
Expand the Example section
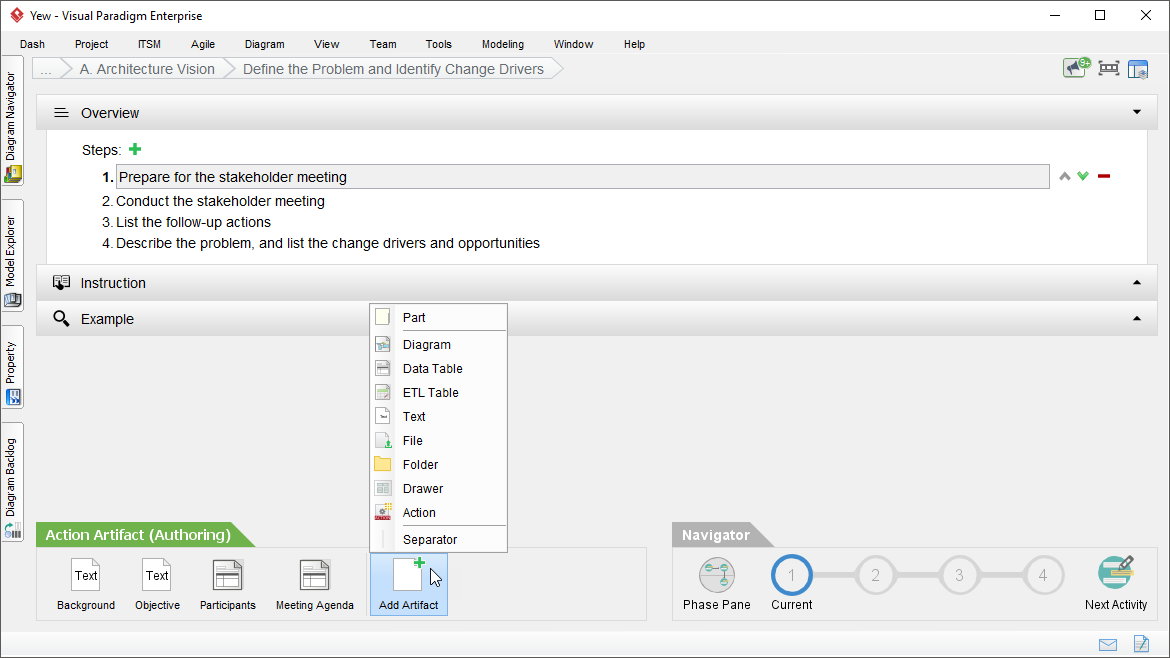coord(1136,319)
